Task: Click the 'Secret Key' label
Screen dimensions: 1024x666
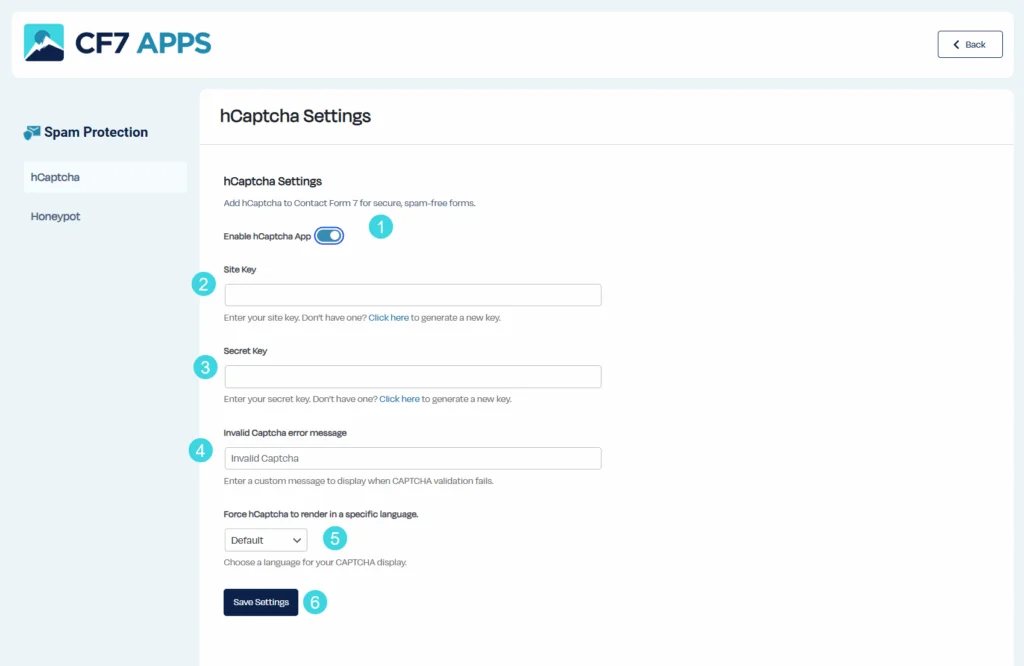Action: tap(245, 351)
